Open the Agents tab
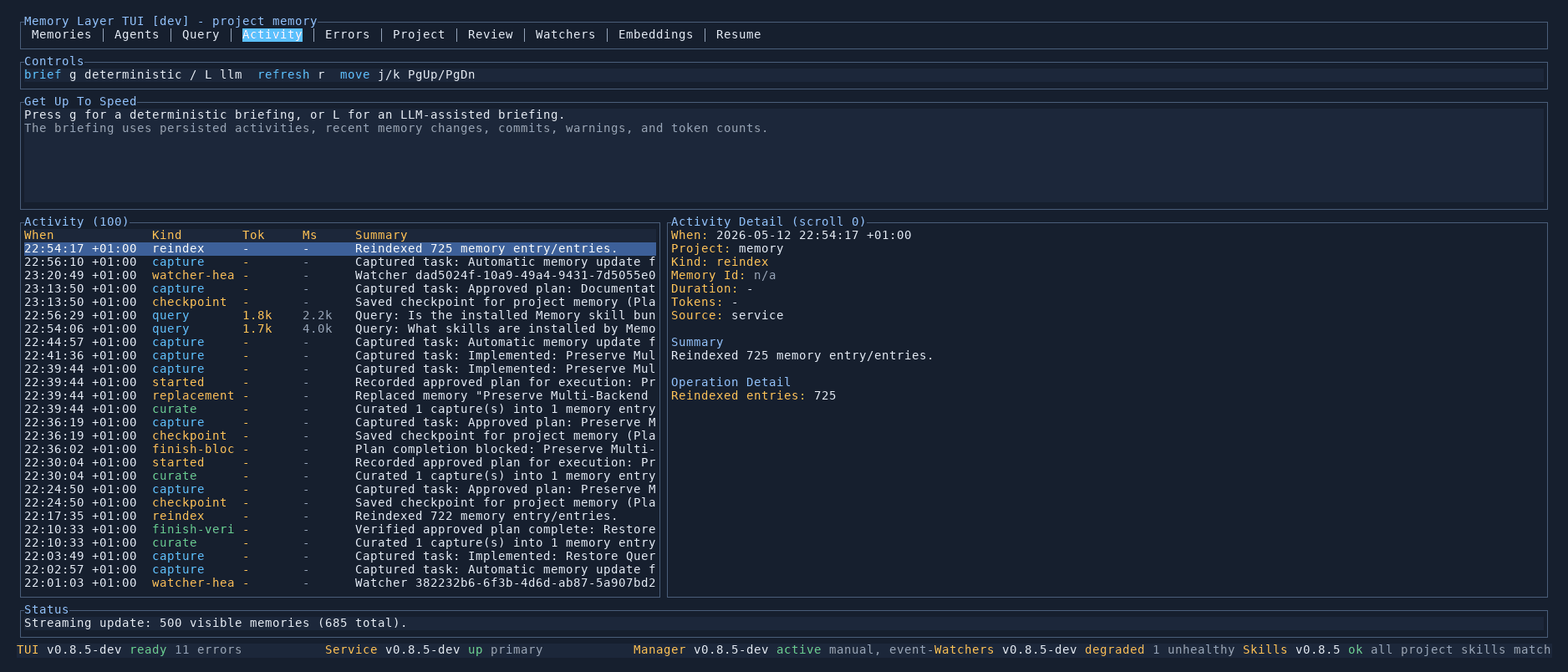 136,35
